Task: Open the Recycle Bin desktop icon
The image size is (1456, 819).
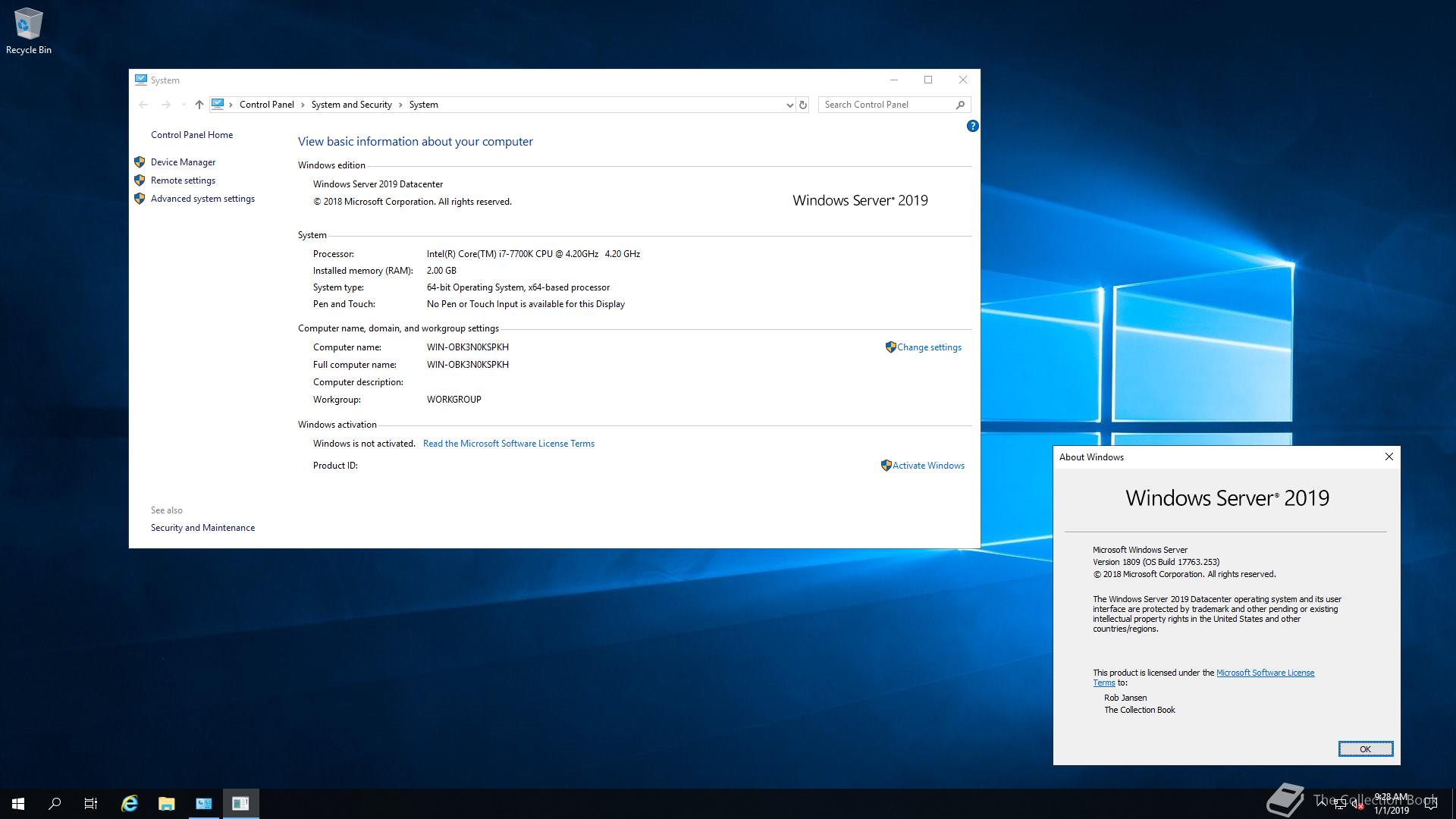Action: tap(29, 32)
